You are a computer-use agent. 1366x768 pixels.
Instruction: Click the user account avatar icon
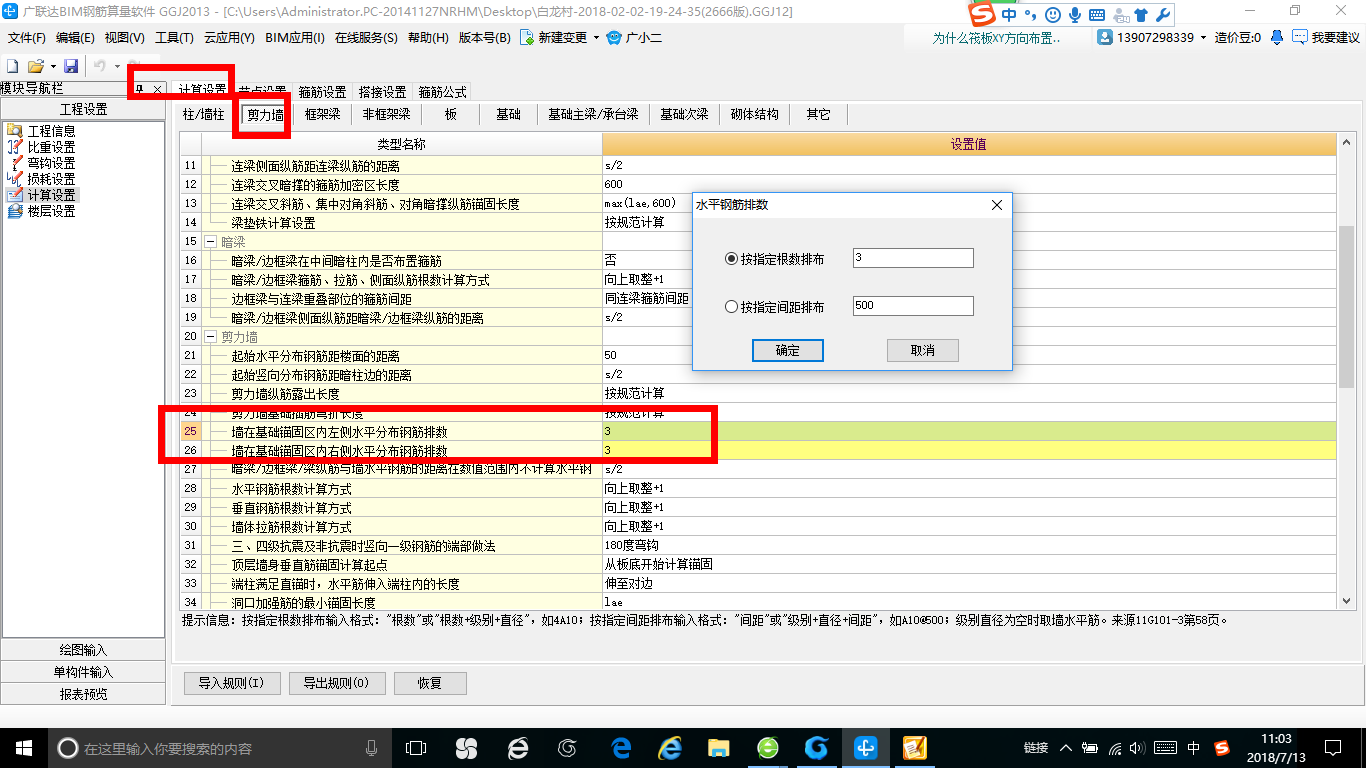tap(1105, 37)
